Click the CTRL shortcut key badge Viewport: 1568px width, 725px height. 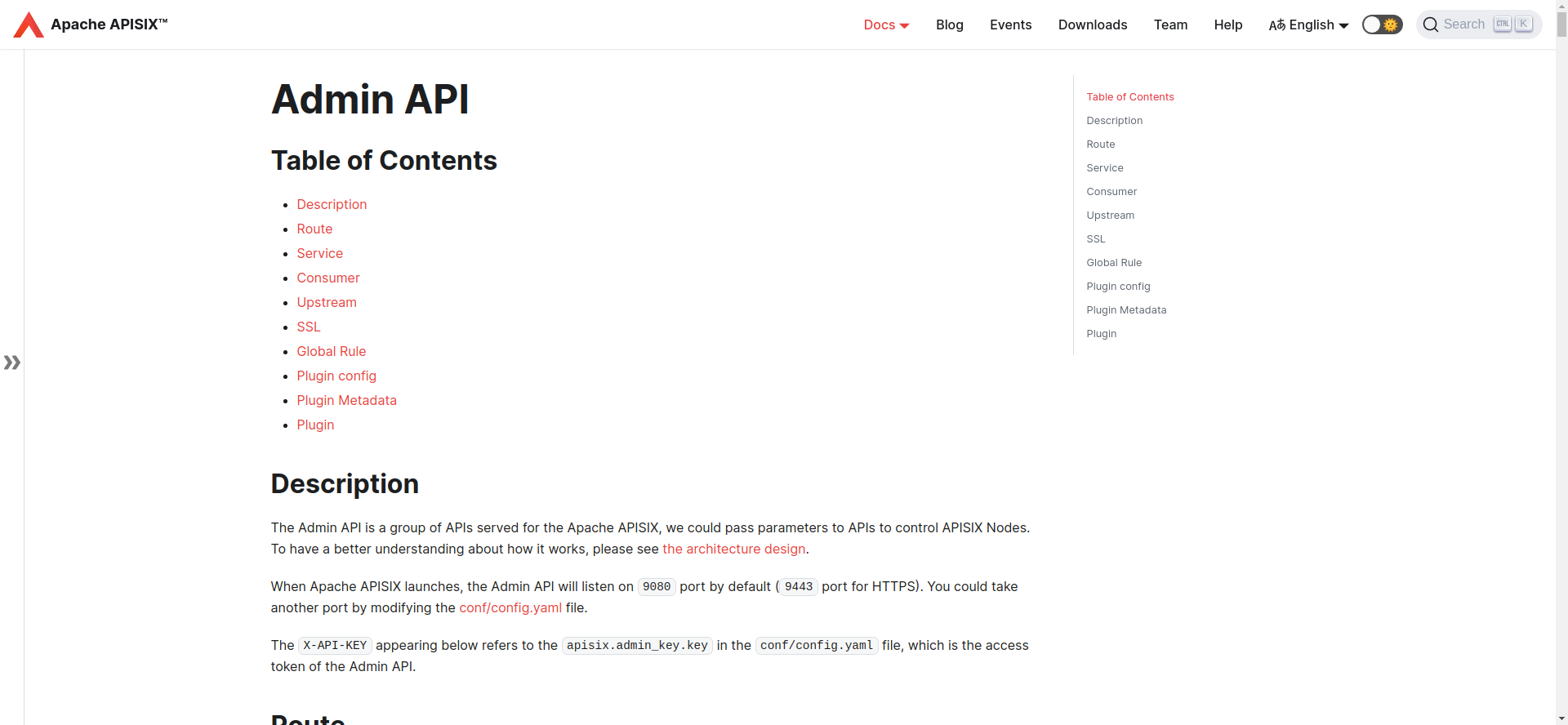point(1502,24)
